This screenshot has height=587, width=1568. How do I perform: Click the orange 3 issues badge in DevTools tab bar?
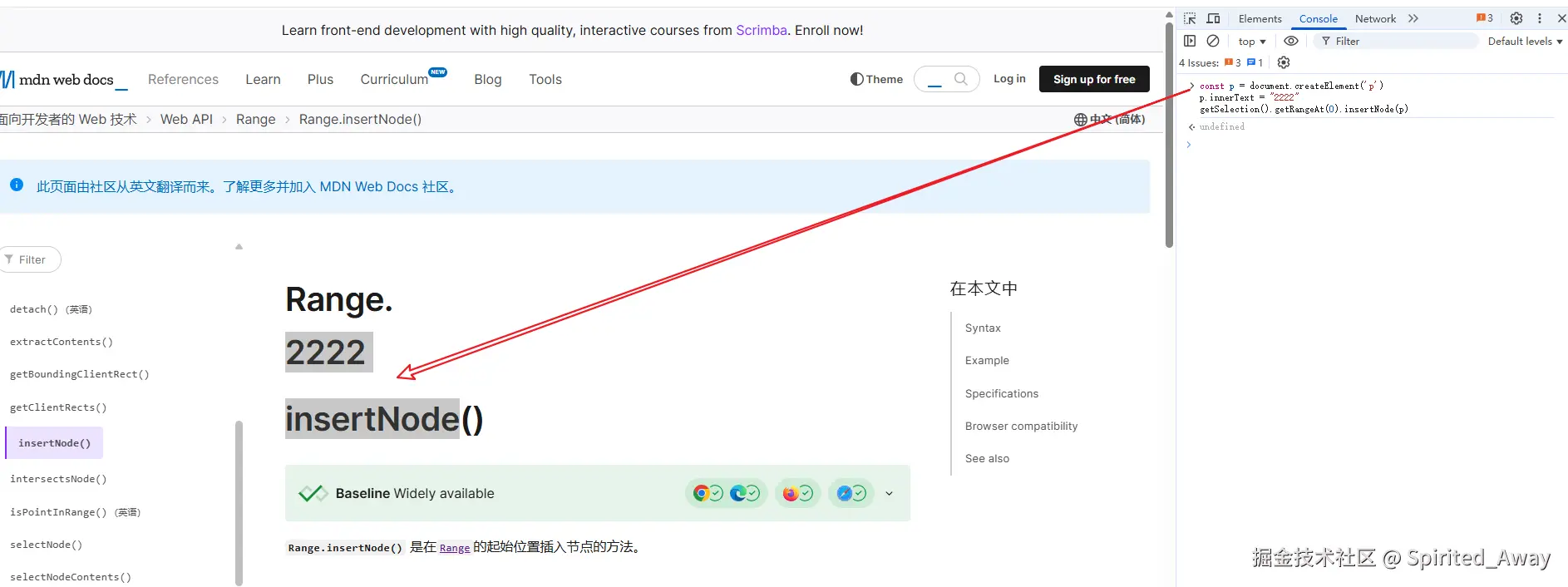[x=1484, y=18]
